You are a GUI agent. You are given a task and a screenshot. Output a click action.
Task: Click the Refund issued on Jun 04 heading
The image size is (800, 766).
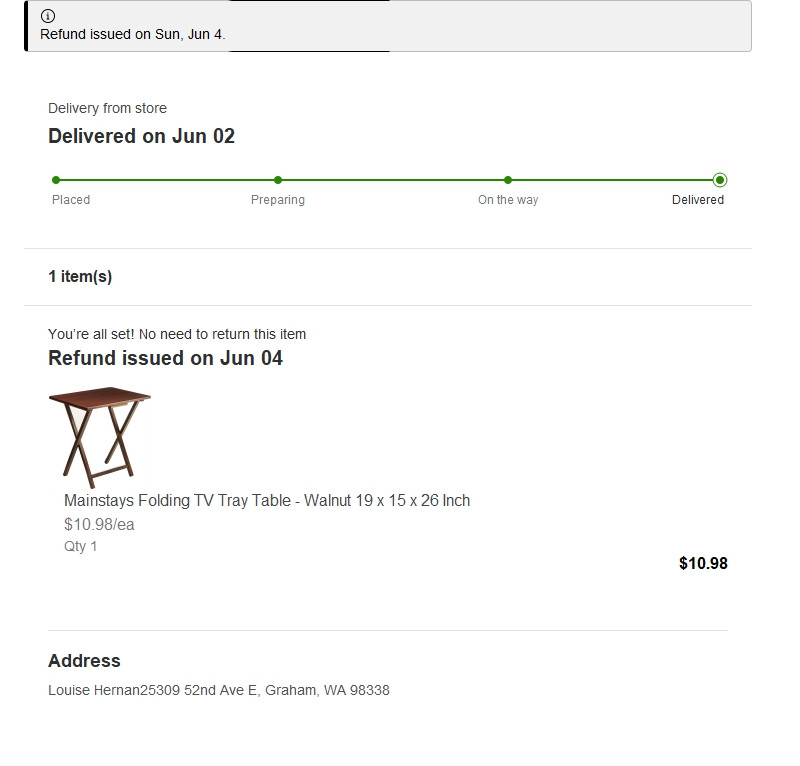click(165, 358)
